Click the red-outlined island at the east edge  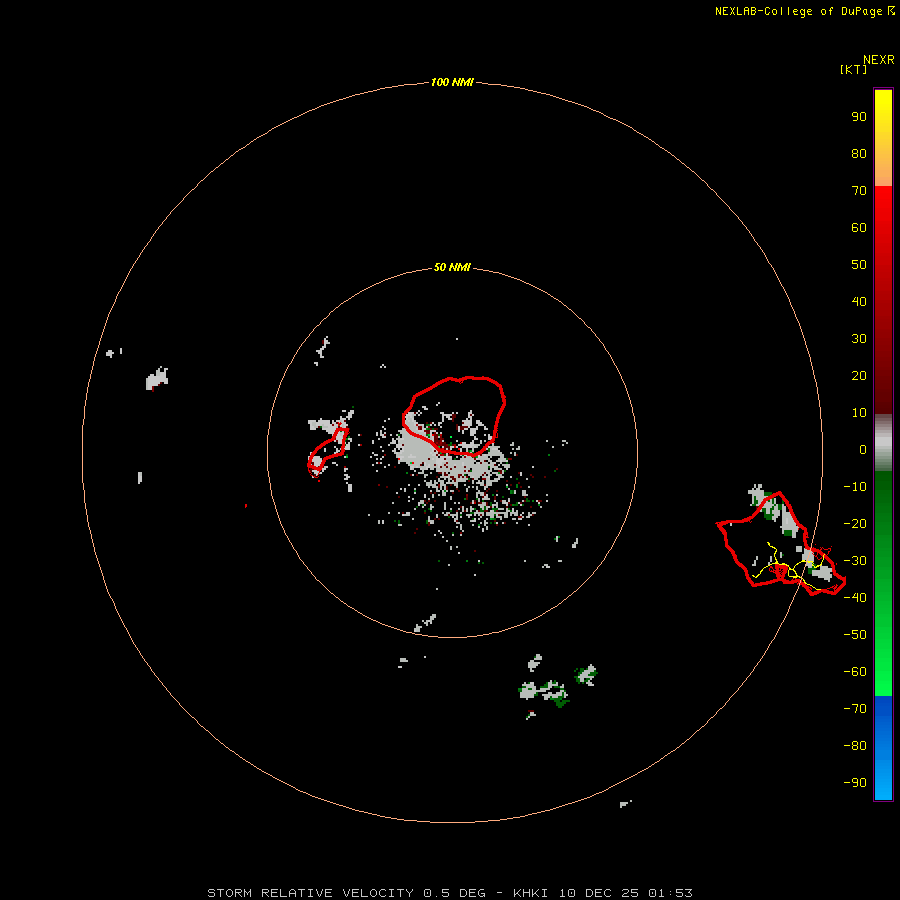point(781,543)
